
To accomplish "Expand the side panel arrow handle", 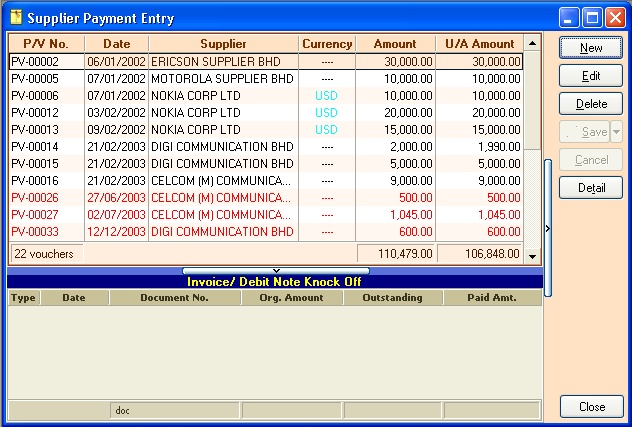I will point(547,228).
